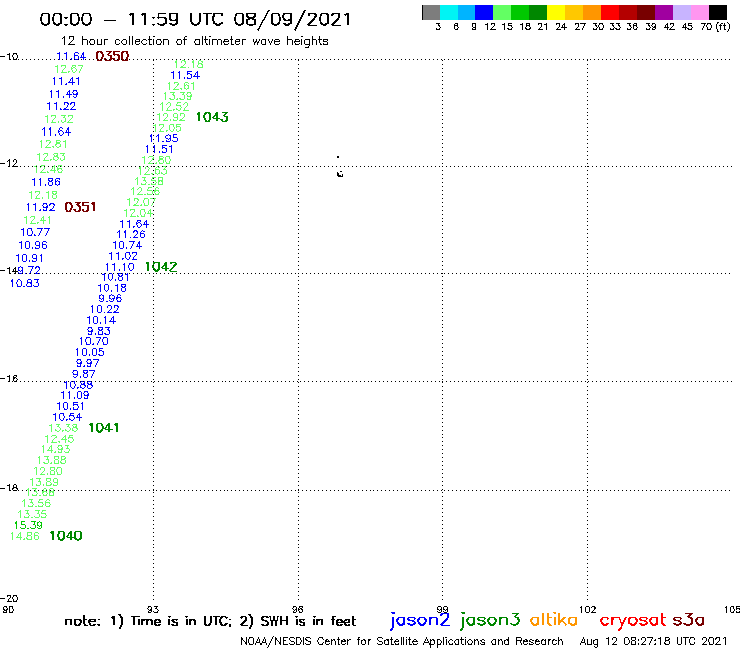Image resolution: width=740 pixels, height=650 pixels.
Task: Click the NOAA/NESDIS Center credit text
Action: click(402, 641)
